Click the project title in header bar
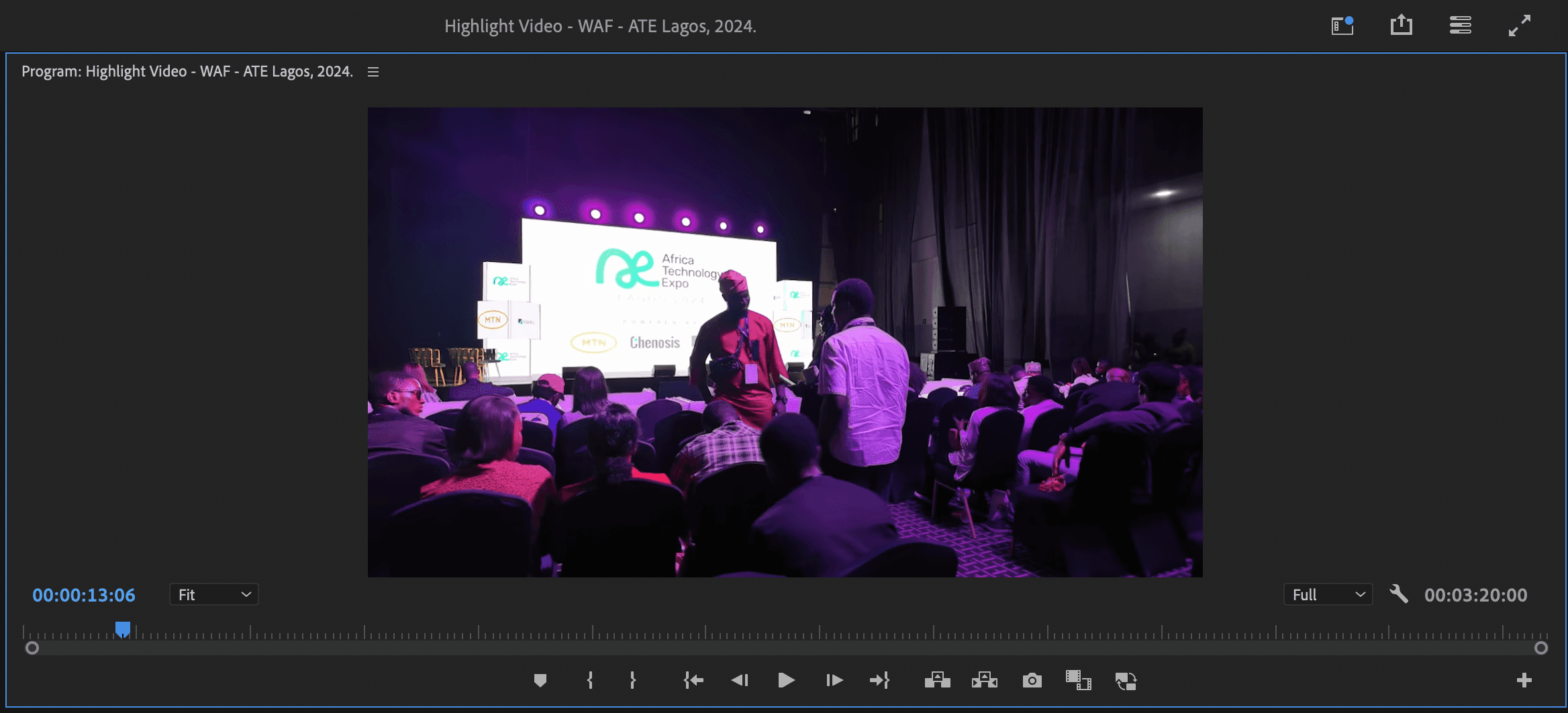The height and width of the screenshot is (713, 1568). tap(600, 26)
